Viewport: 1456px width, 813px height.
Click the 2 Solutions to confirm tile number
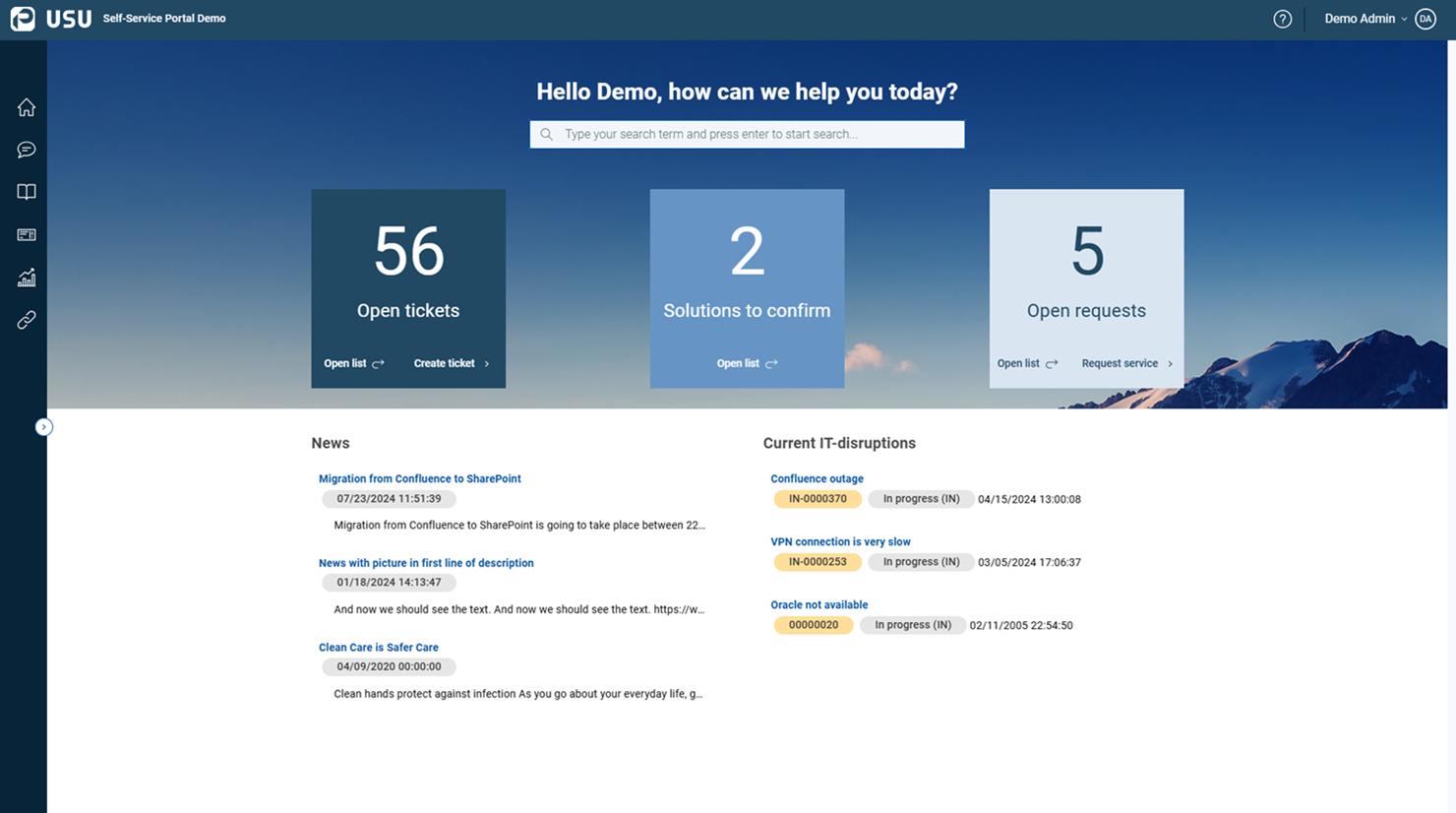(x=747, y=252)
